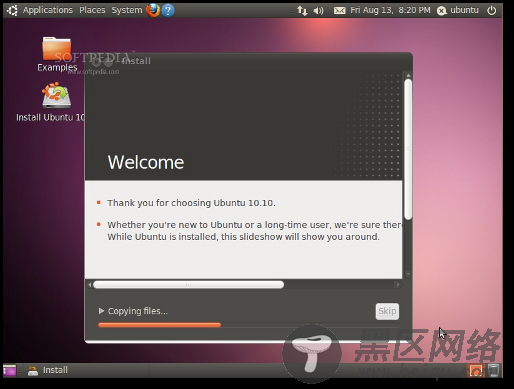
Task: Click 'Thank you for choosing Ubuntu 10.10' text
Action: 191,203
